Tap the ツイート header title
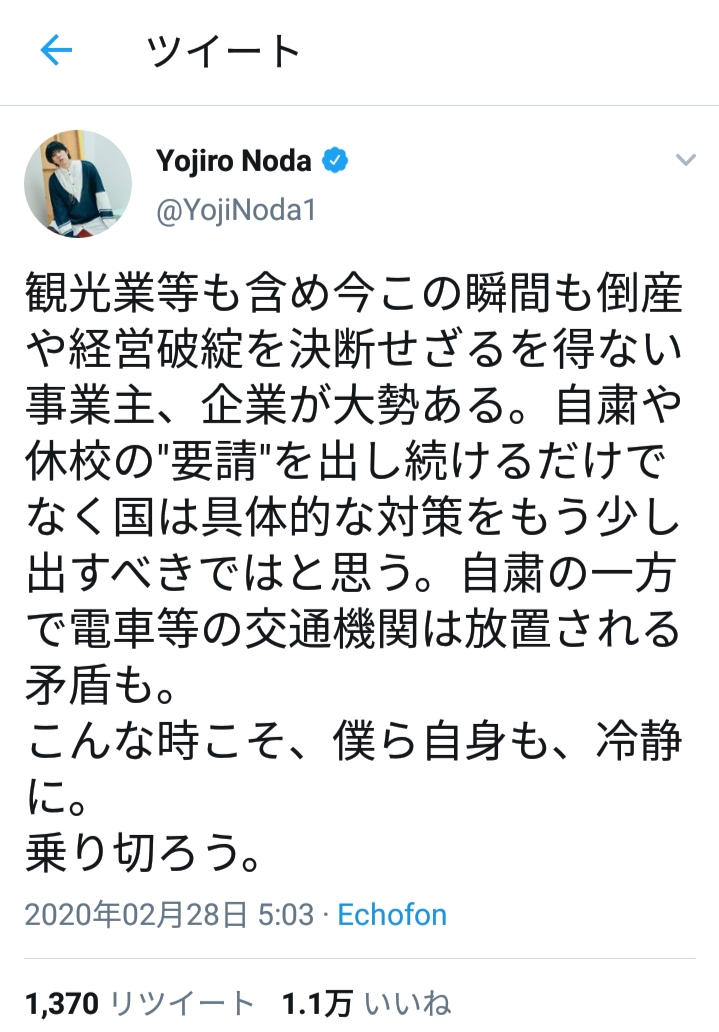719x1032 pixels. coord(223,51)
